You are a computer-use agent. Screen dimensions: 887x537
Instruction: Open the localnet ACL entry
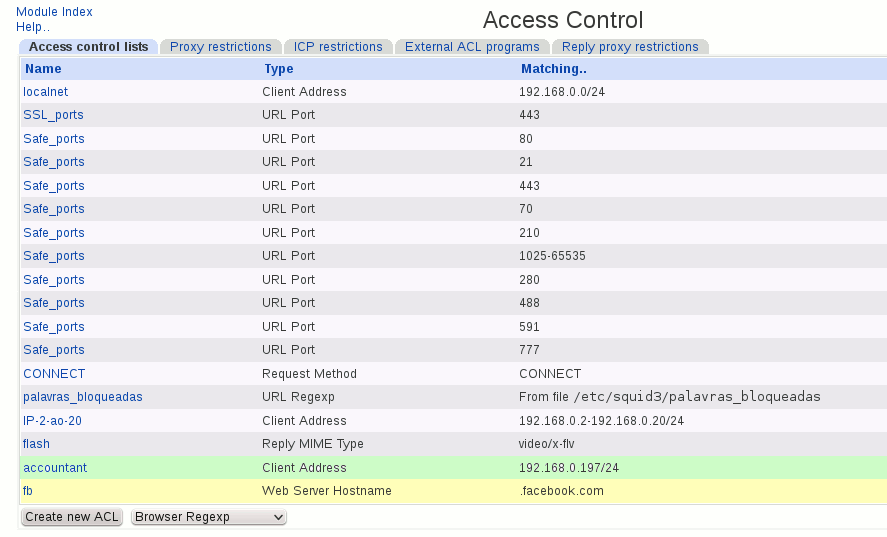pyautogui.click(x=46, y=92)
